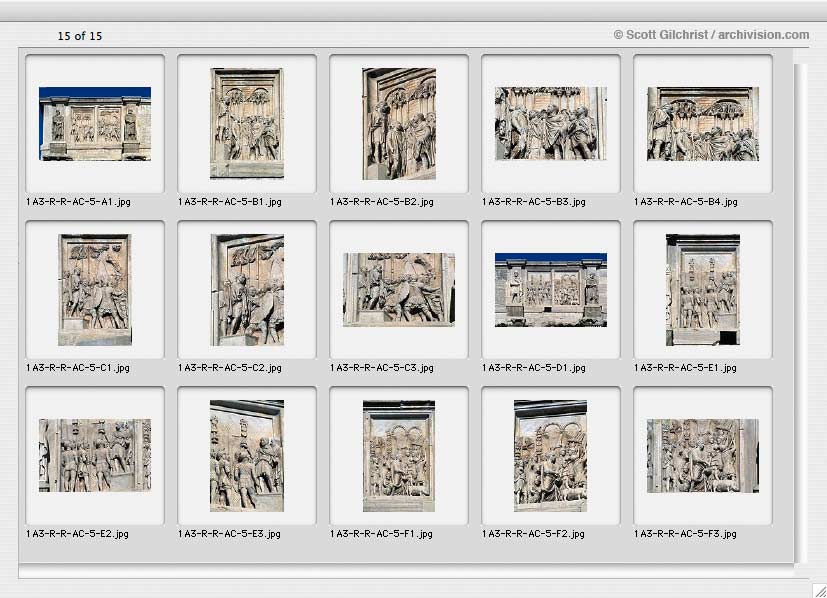View thumbnail 1A3-R-R-AC-5-C3.jpg
The image size is (827, 598).
(399, 290)
